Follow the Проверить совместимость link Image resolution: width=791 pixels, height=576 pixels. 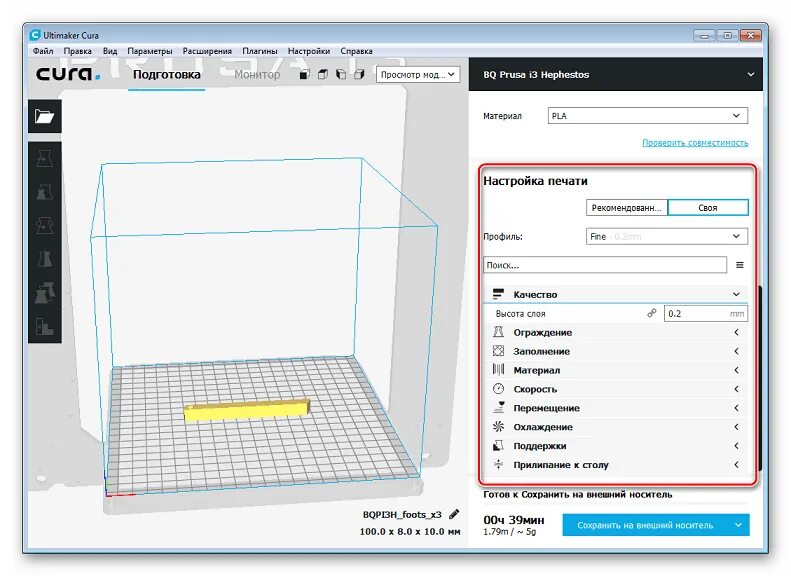[695, 143]
